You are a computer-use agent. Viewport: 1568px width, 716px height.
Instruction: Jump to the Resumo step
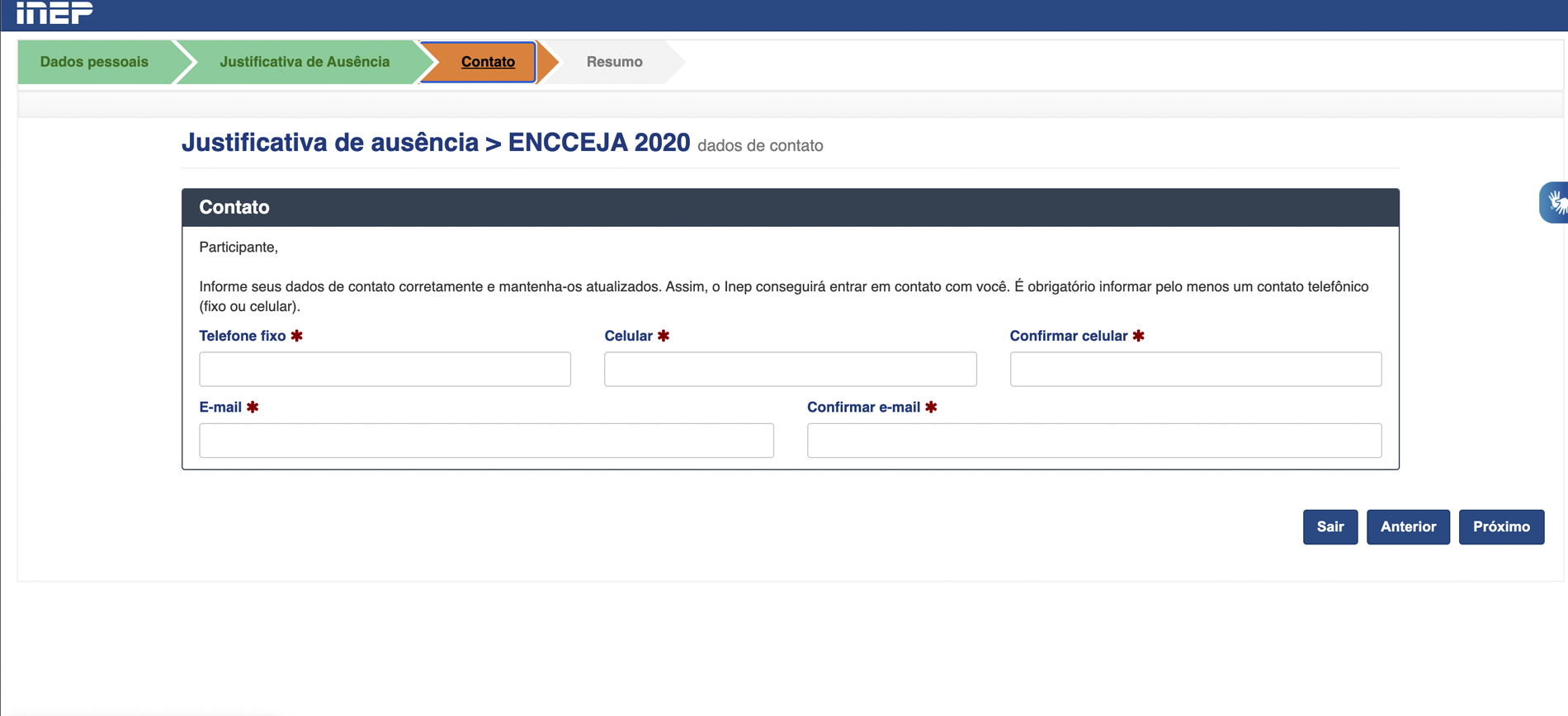614,62
